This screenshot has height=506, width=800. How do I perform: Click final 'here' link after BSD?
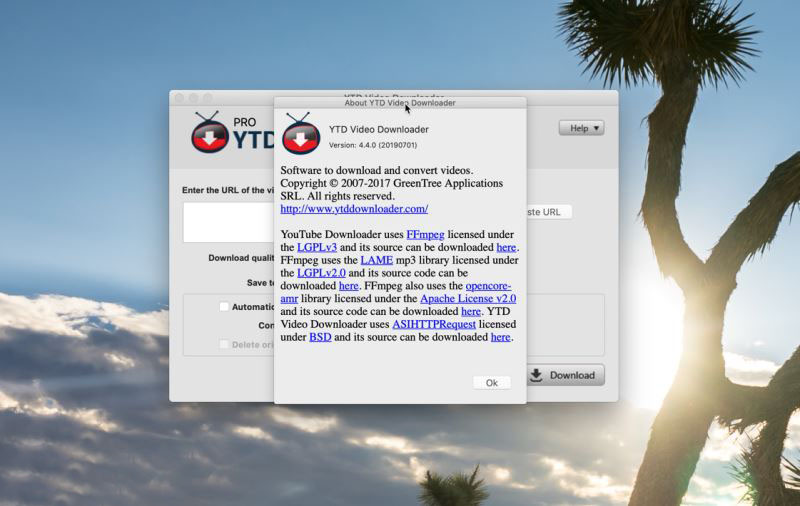tap(501, 337)
